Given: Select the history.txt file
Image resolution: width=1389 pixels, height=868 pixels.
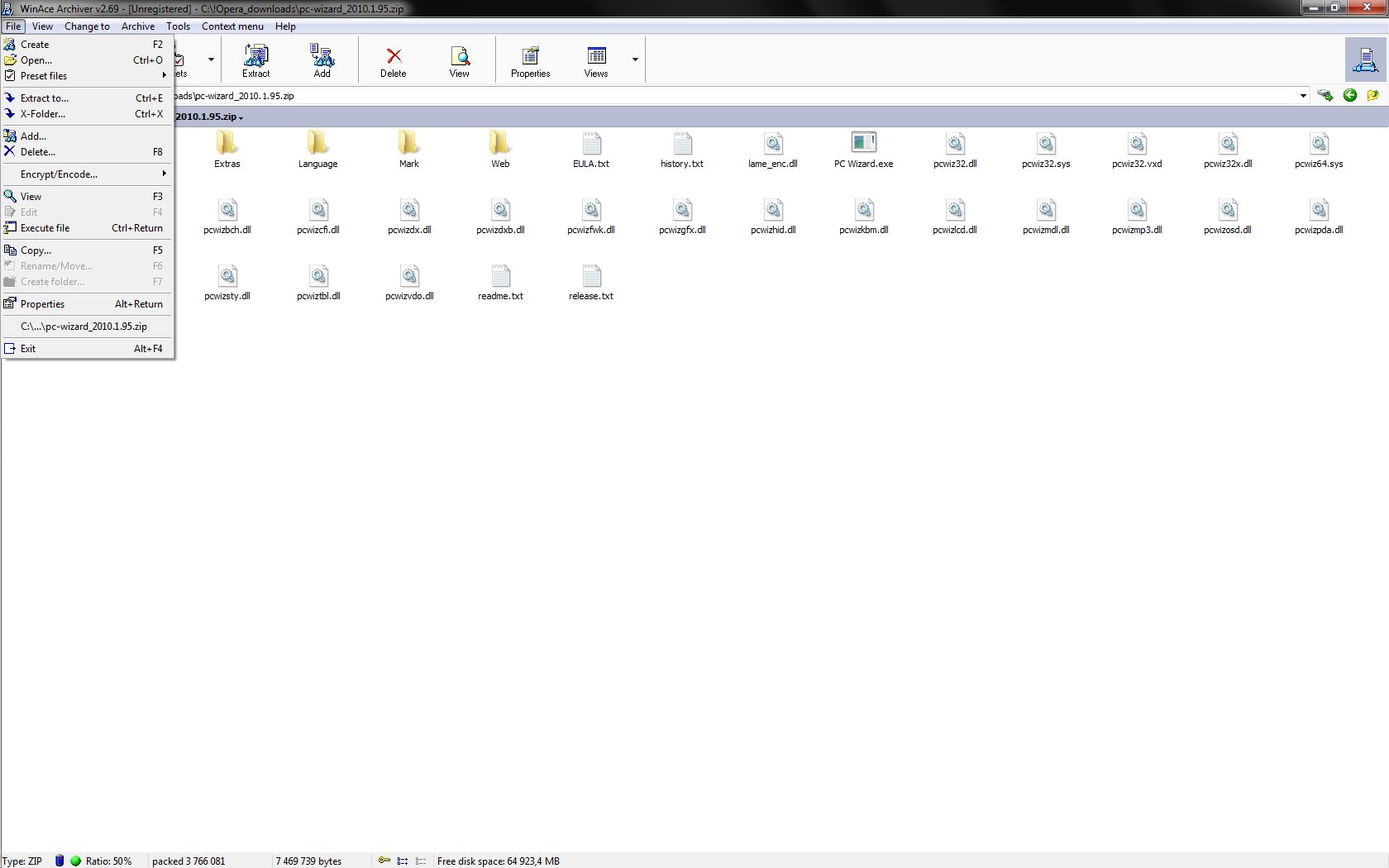Looking at the screenshot, I should click(682, 149).
